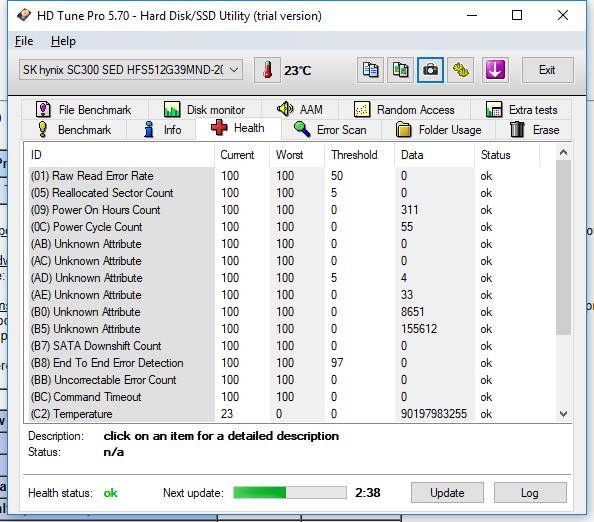Click the 90197983255 data value
Viewport: 594px width, 522px height.
434,414
